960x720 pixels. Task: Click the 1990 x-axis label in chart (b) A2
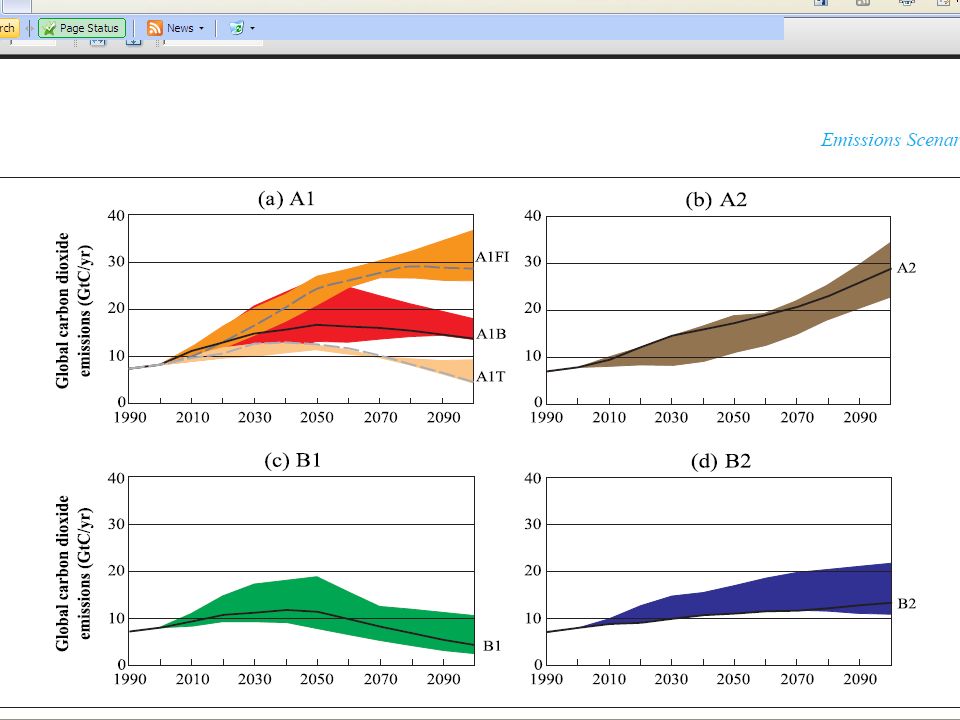pyautogui.click(x=546, y=418)
